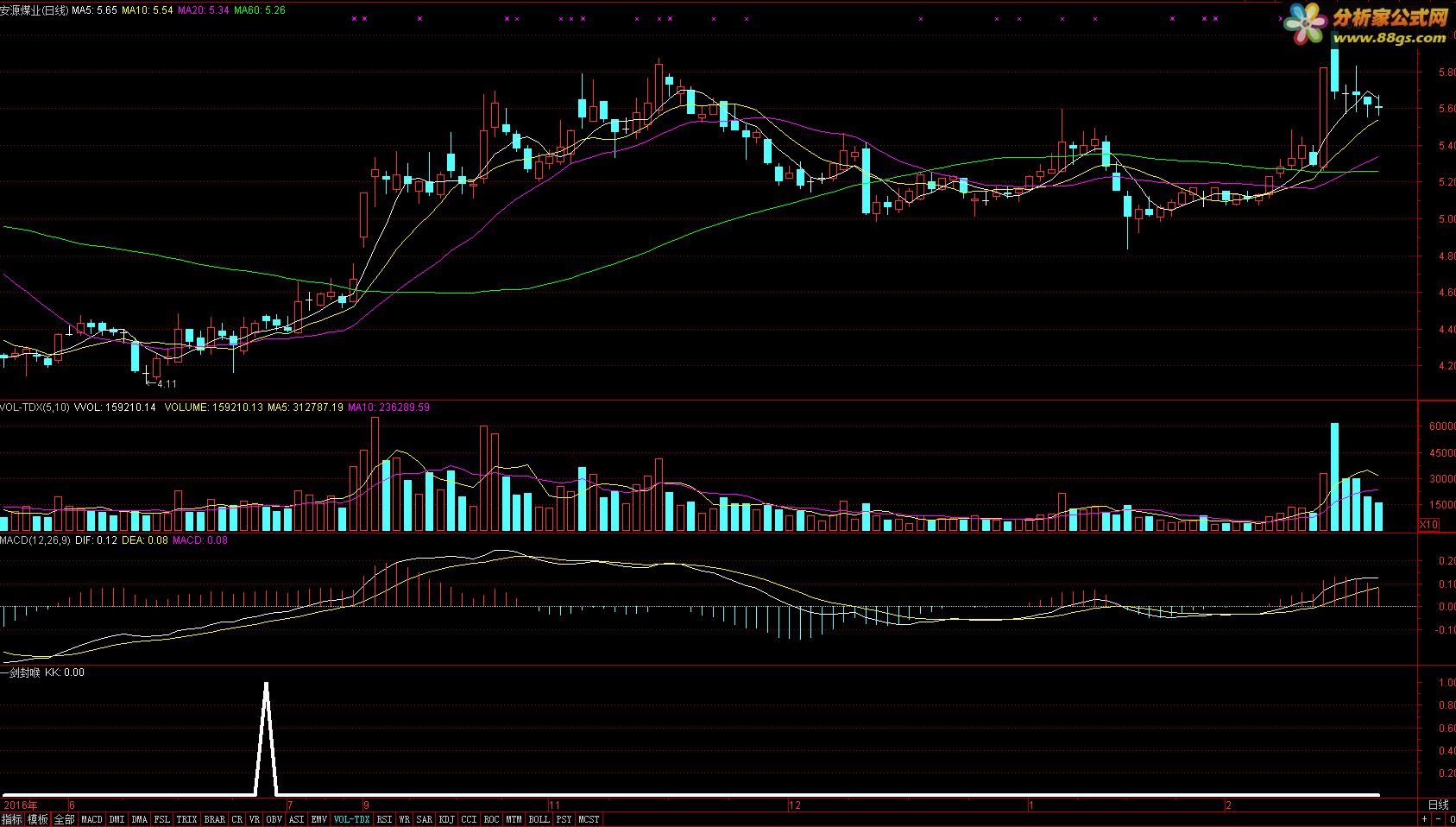Switch to the 模板 template tab
1456x827 pixels.
tap(38, 819)
